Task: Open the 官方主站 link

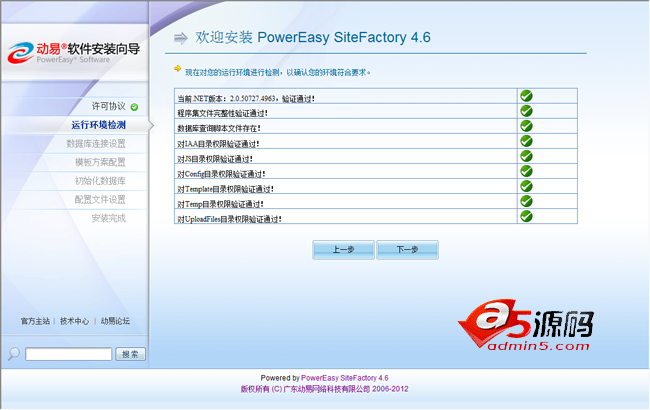Action: pos(35,321)
